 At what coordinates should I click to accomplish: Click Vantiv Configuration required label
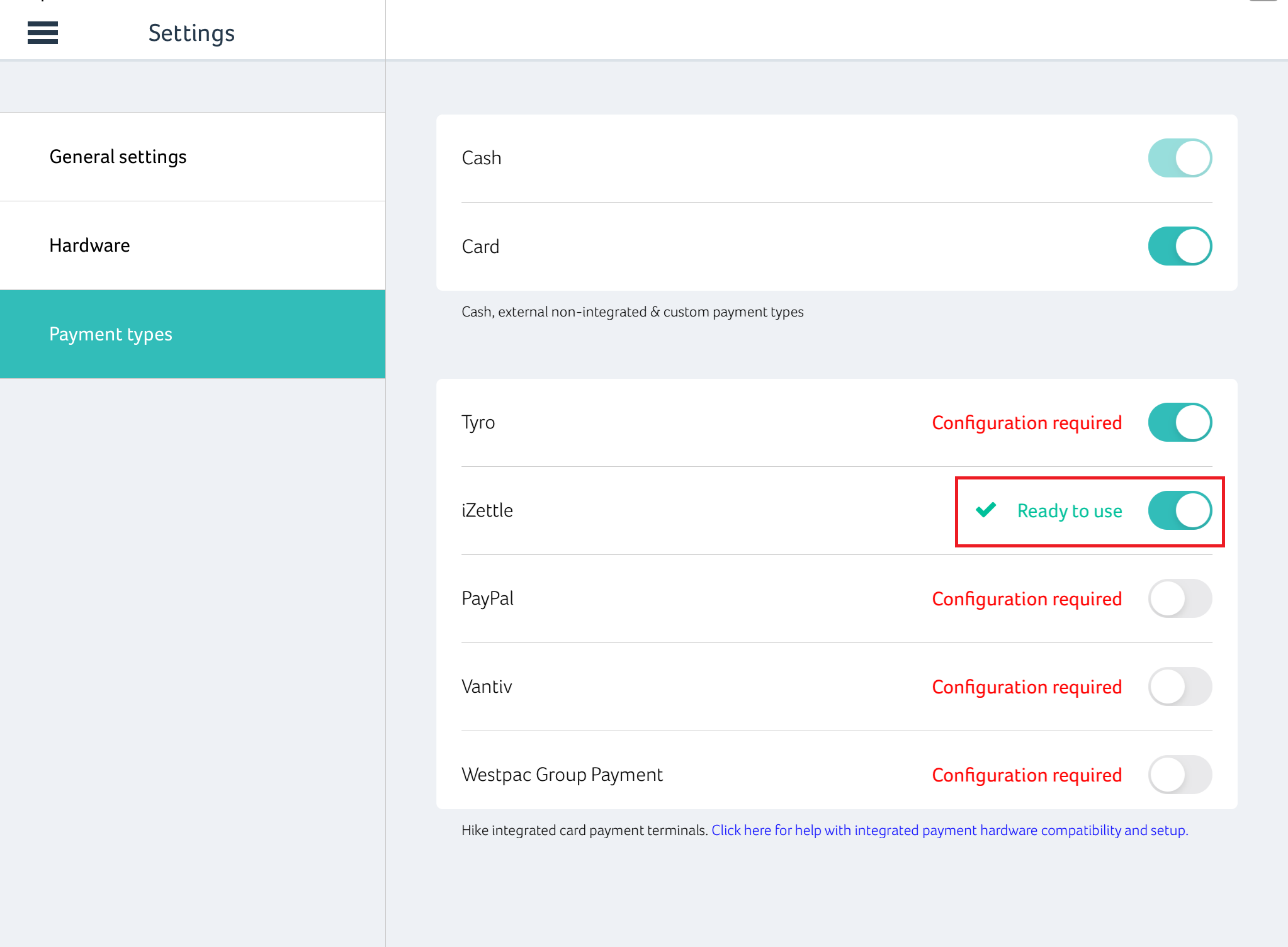pyautogui.click(x=1027, y=687)
